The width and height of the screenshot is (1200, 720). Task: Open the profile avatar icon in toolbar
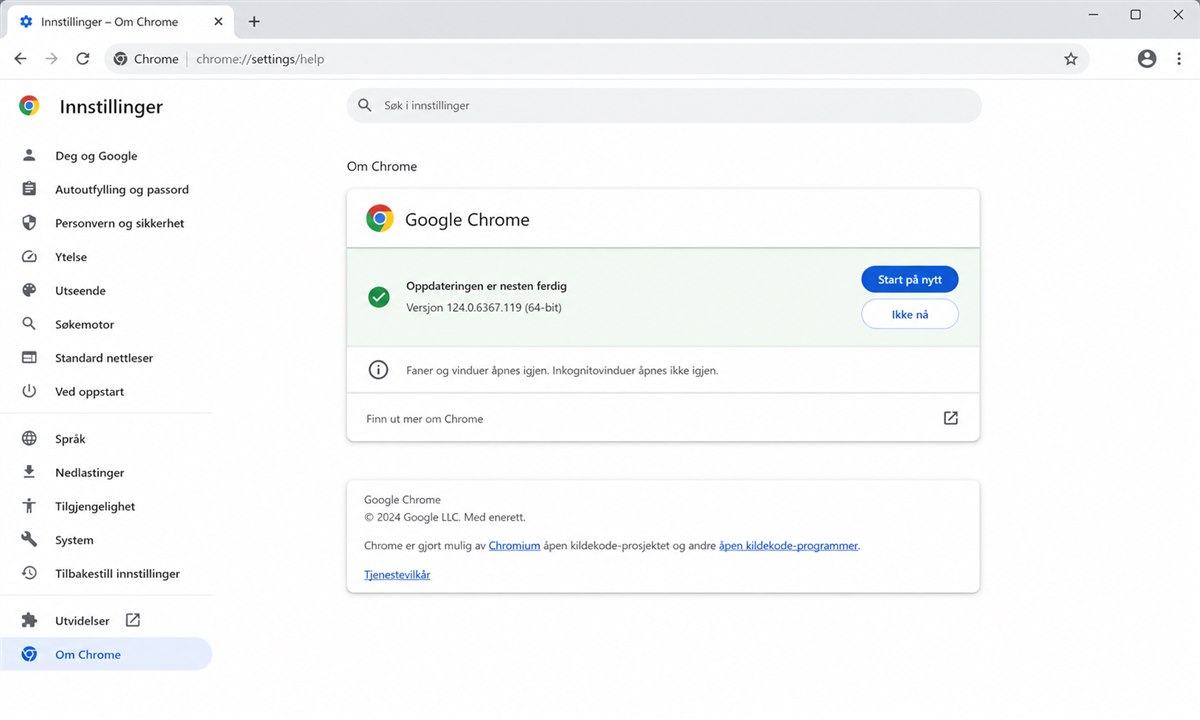(1147, 59)
